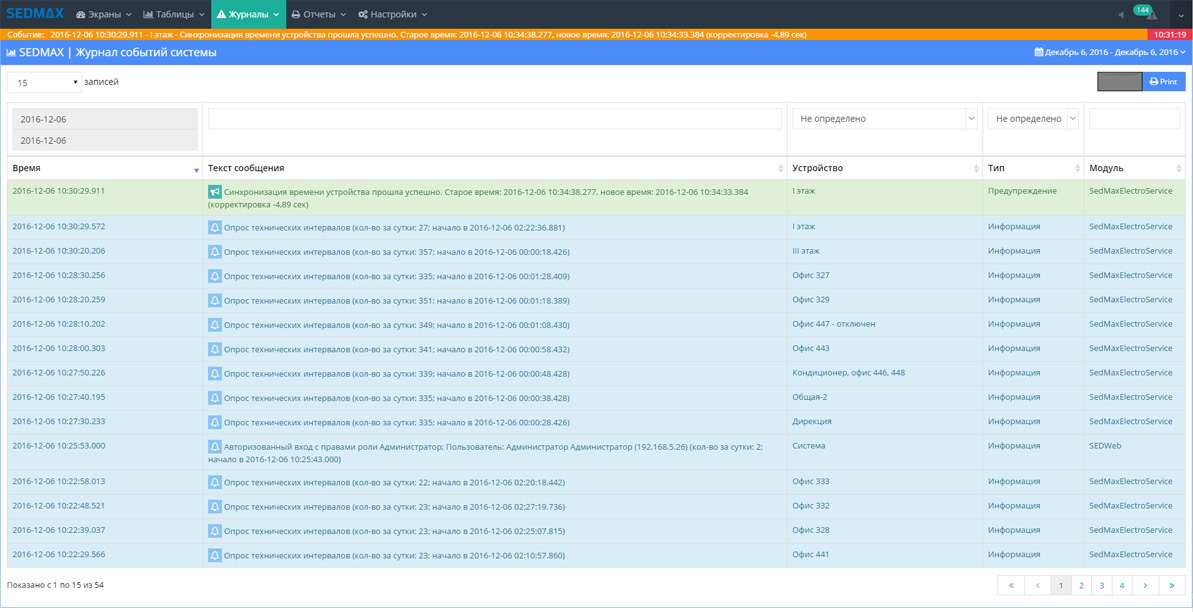Click the megaphone icon in the first row
1193x612 pixels.
pos(214,191)
